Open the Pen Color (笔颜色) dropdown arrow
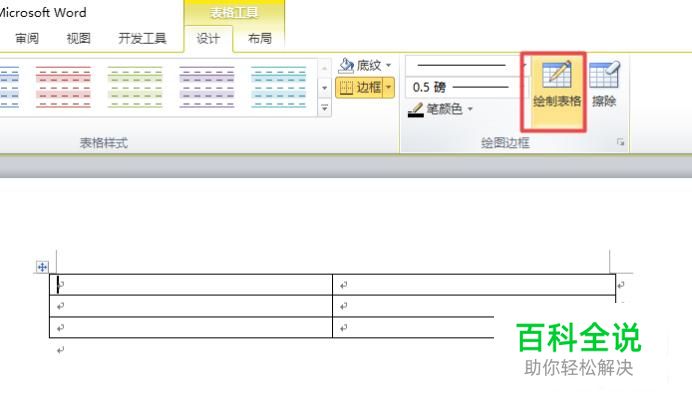Viewport: 692px width, 412px height. coord(470,109)
